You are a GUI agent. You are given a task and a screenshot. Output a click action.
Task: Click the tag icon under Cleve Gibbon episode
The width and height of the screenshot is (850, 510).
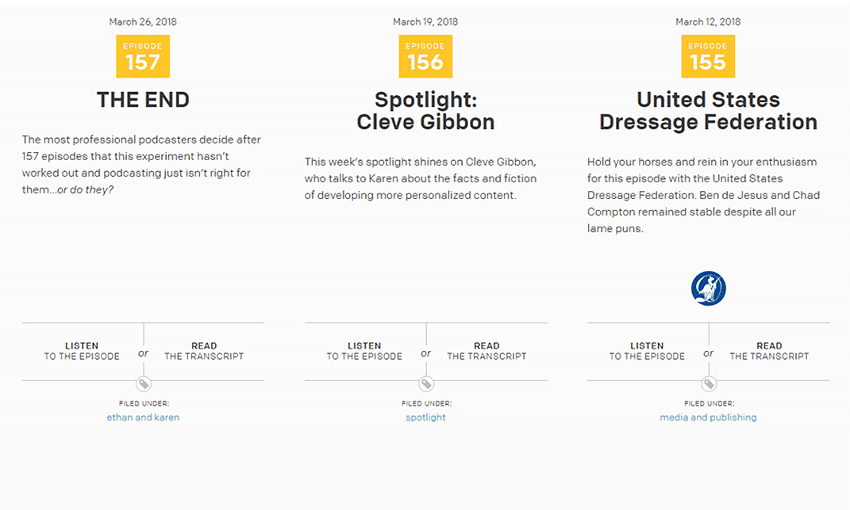click(x=426, y=384)
